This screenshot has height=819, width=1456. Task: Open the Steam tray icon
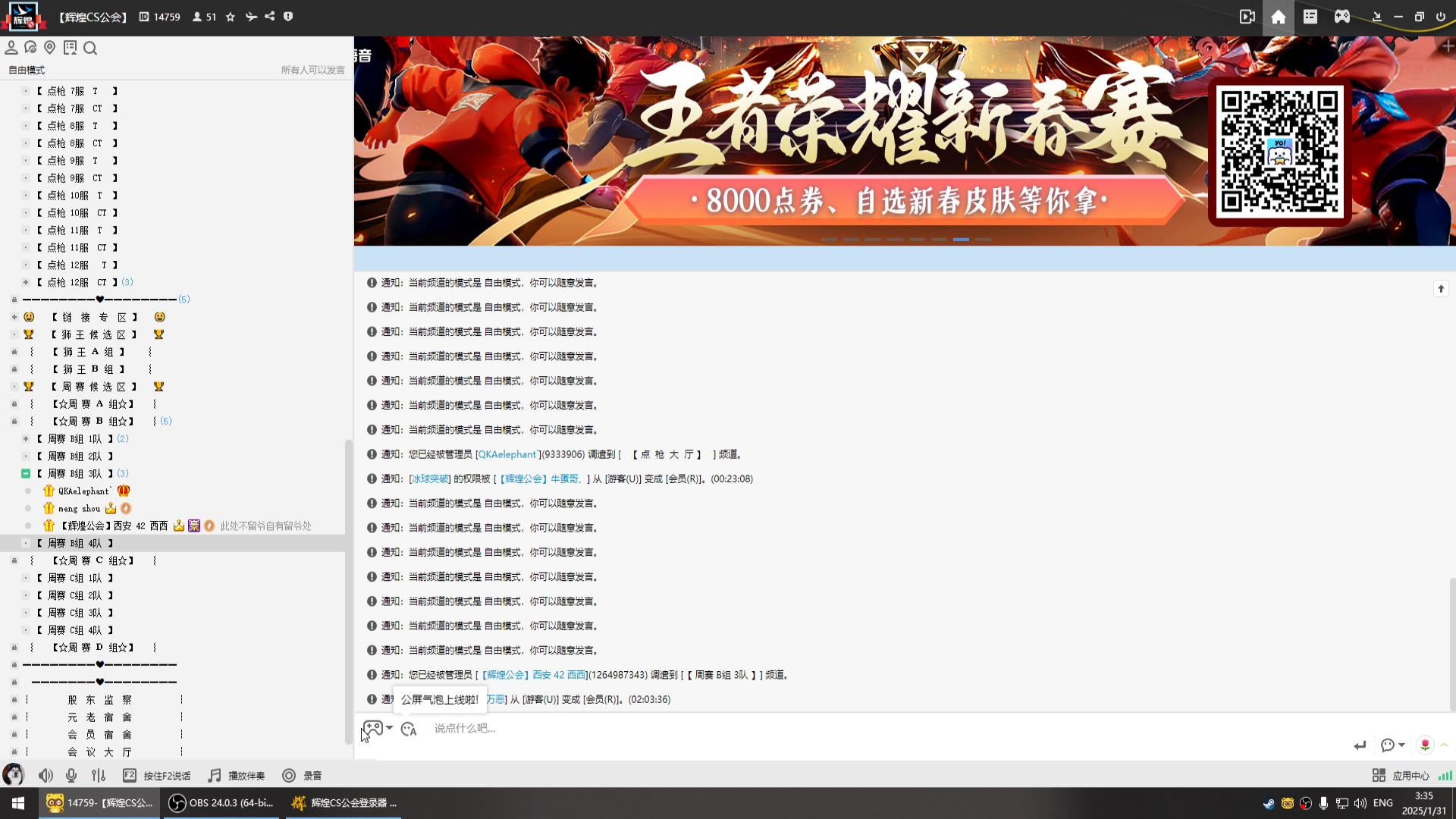pos(1269,803)
